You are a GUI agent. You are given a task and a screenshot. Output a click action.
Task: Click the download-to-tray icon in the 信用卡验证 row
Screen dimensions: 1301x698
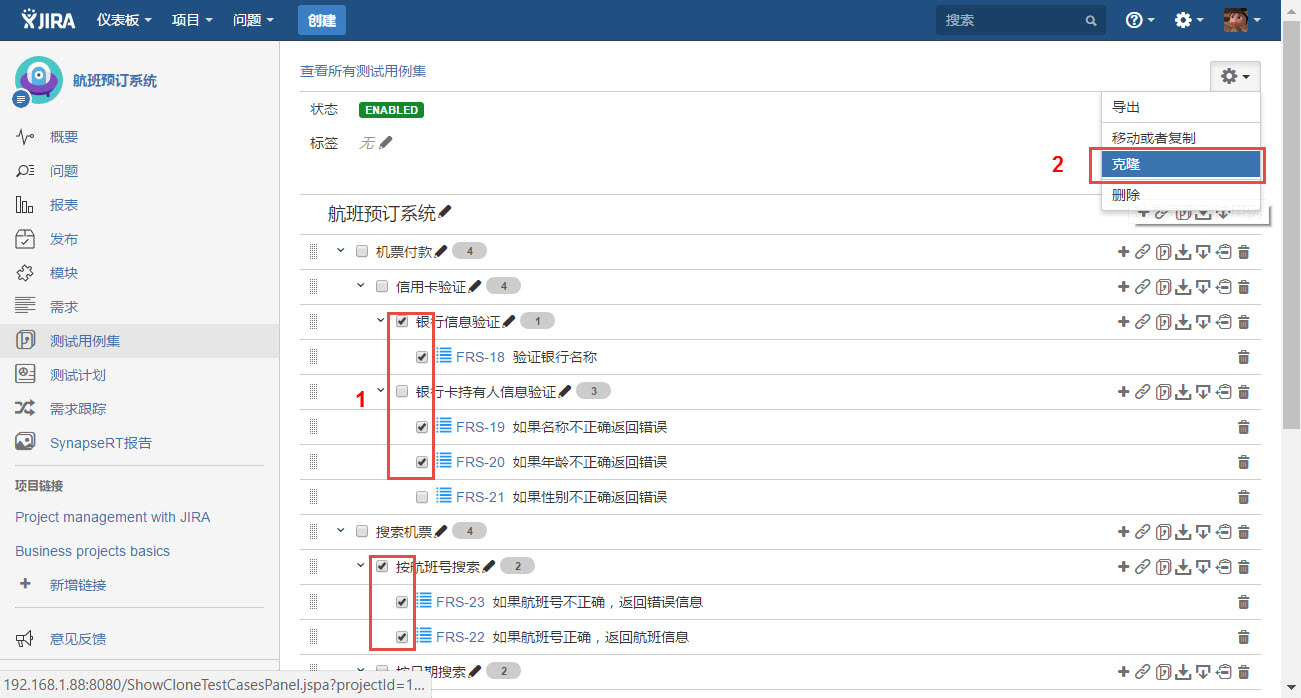(x=1183, y=287)
